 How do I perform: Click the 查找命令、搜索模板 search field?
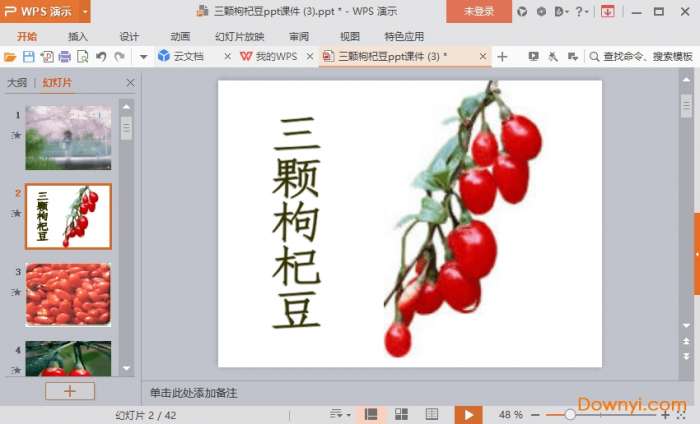[x=641, y=57]
